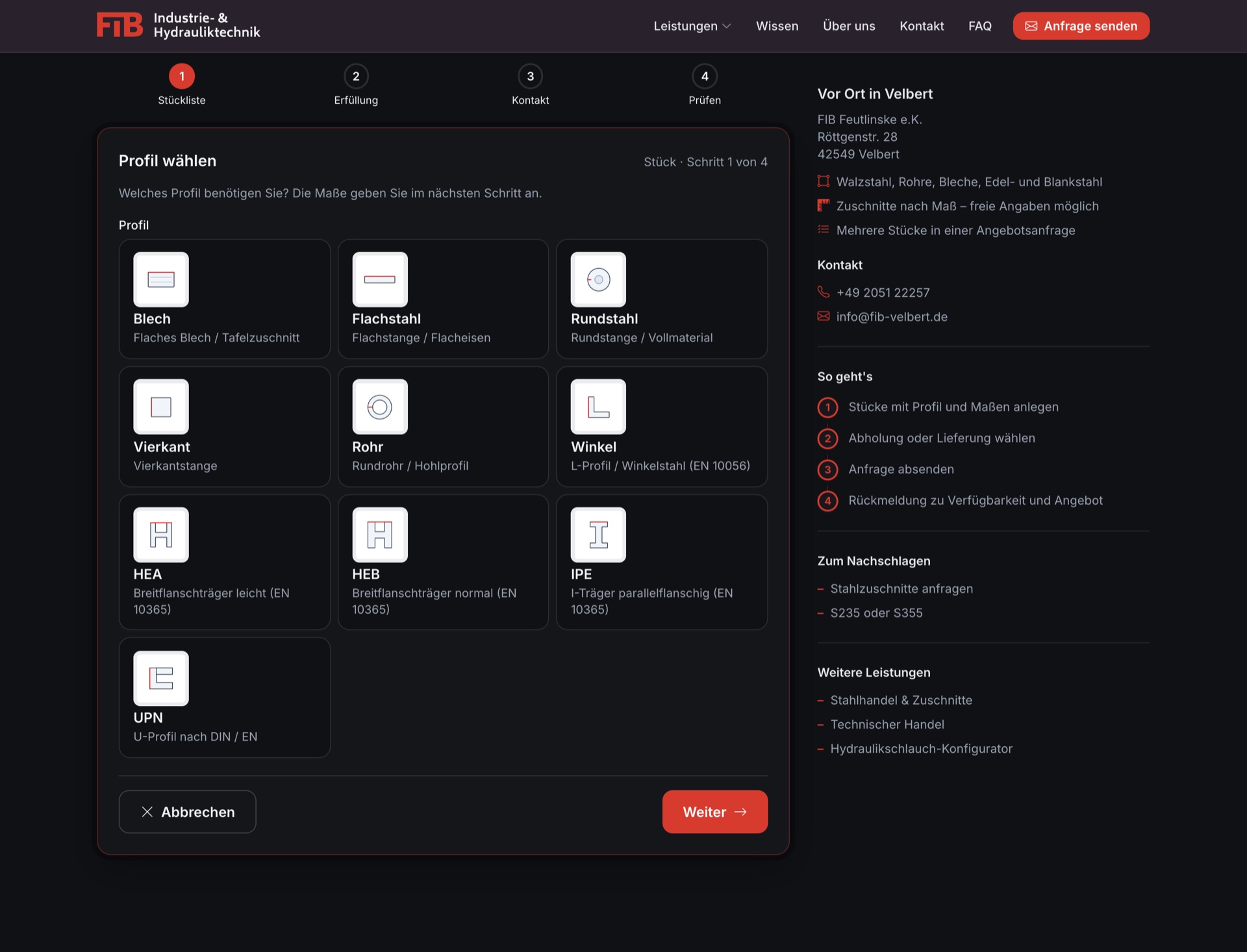This screenshot has width=1247, height=952.
Task: Click the 'Flaches Blech / Tafelzuschnitt' description text
Action: pyautogui.click(x=216, y=338)
